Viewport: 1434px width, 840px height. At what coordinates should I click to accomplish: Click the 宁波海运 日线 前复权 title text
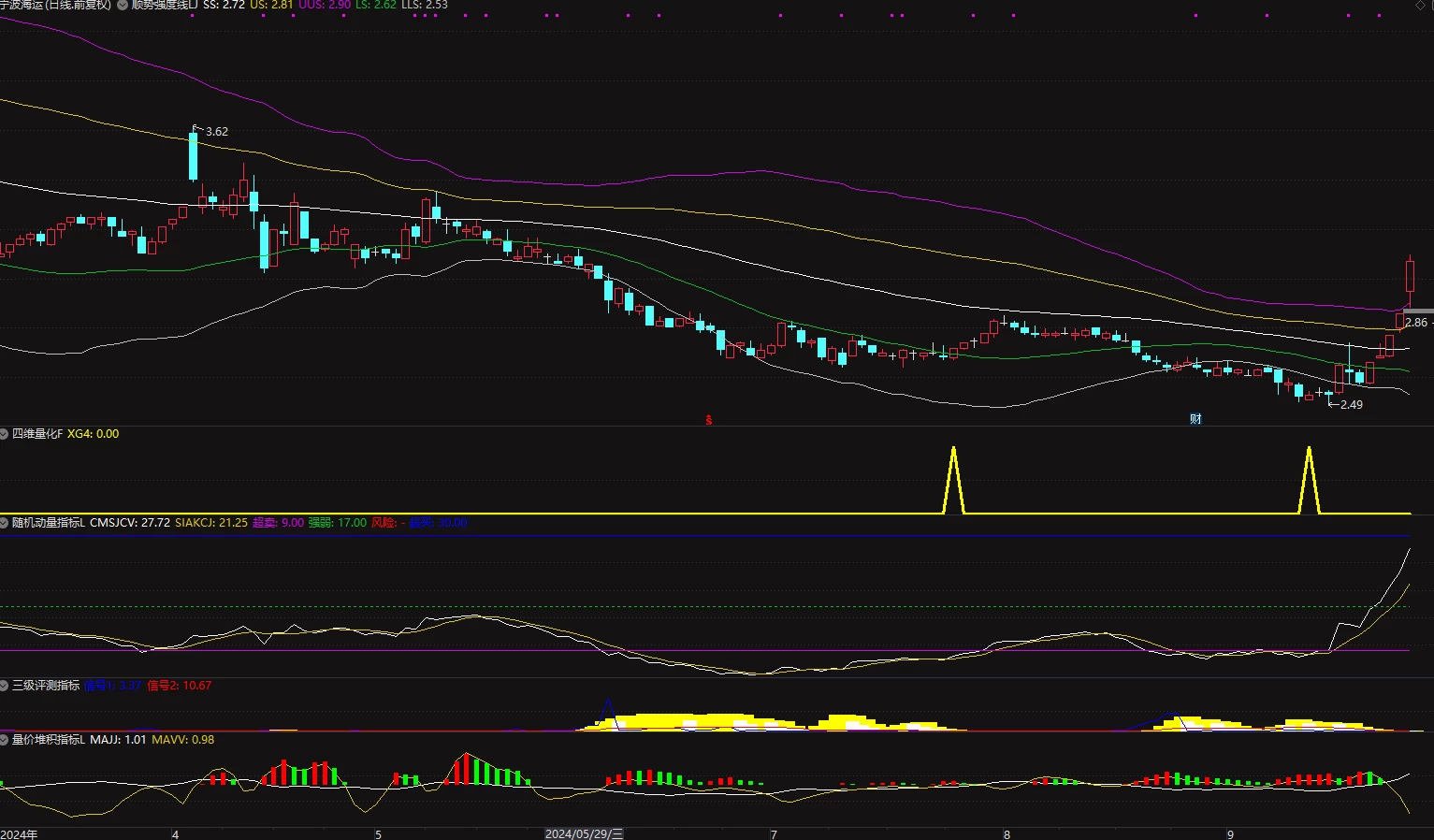pyautogui.click(x=56, y=5)
